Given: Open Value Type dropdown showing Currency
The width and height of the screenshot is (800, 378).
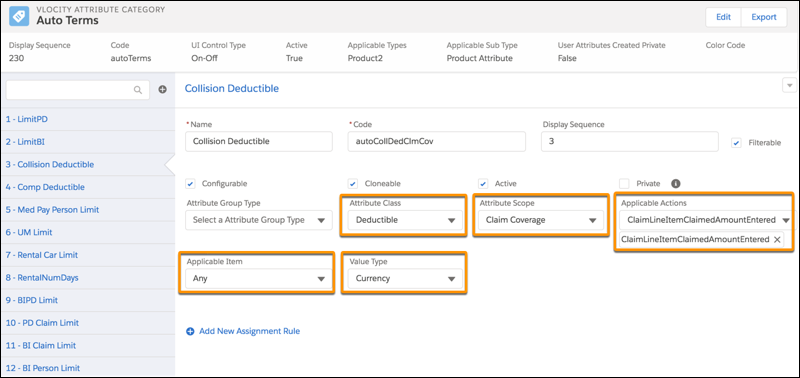Looking at the screenshot, I should coord(406,279).
